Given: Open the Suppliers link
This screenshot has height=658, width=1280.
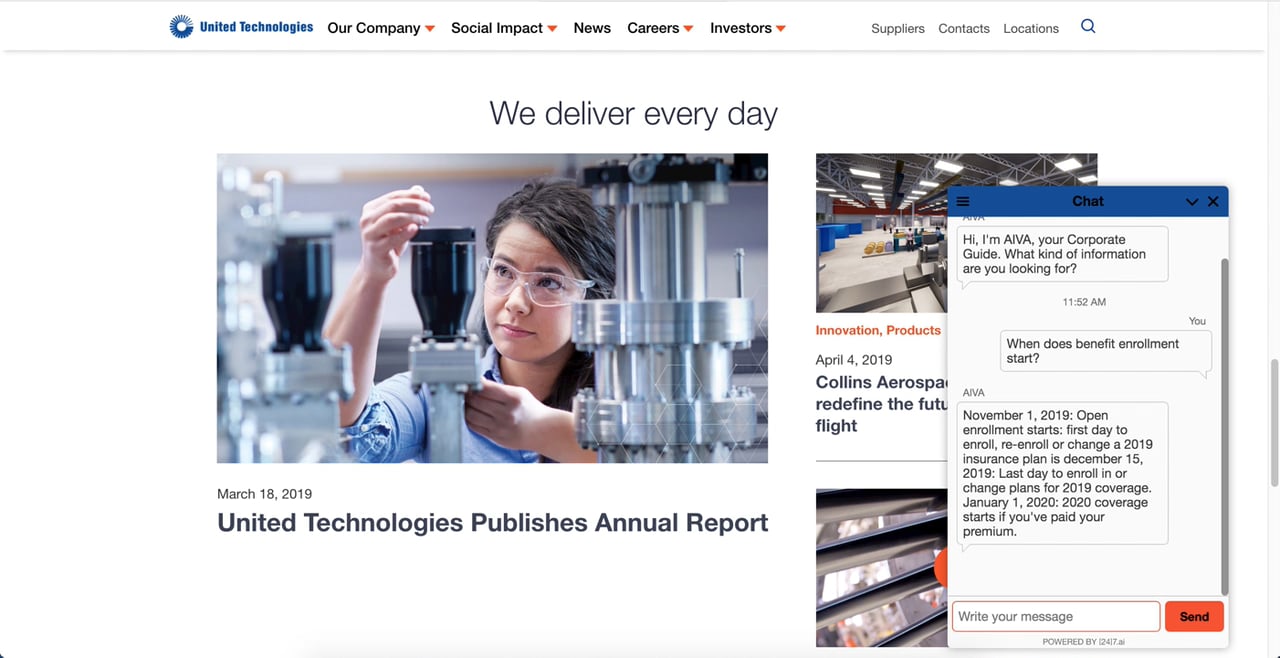Looking at the screenshot, I should [898, 28].
